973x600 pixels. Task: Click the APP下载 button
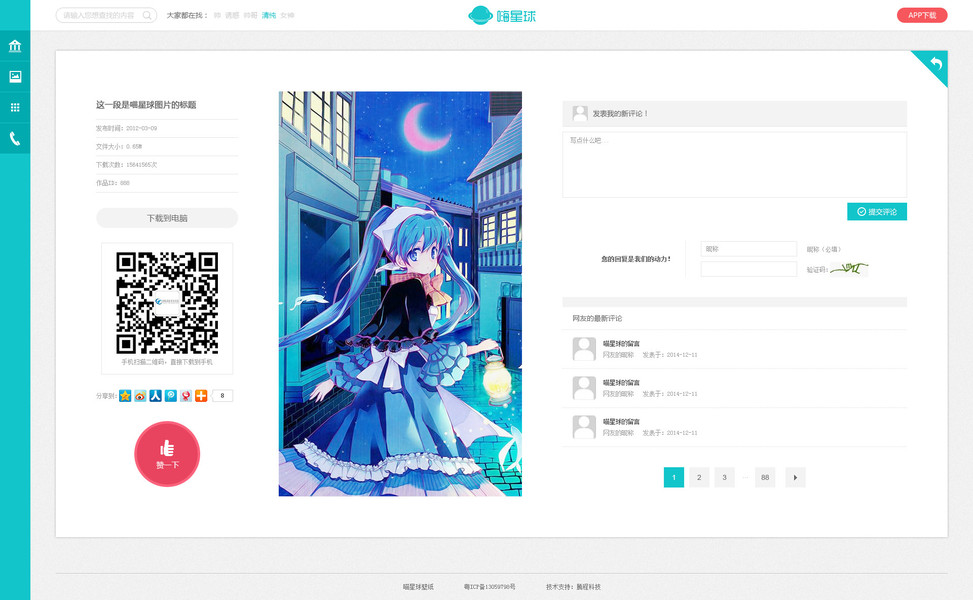922,15
